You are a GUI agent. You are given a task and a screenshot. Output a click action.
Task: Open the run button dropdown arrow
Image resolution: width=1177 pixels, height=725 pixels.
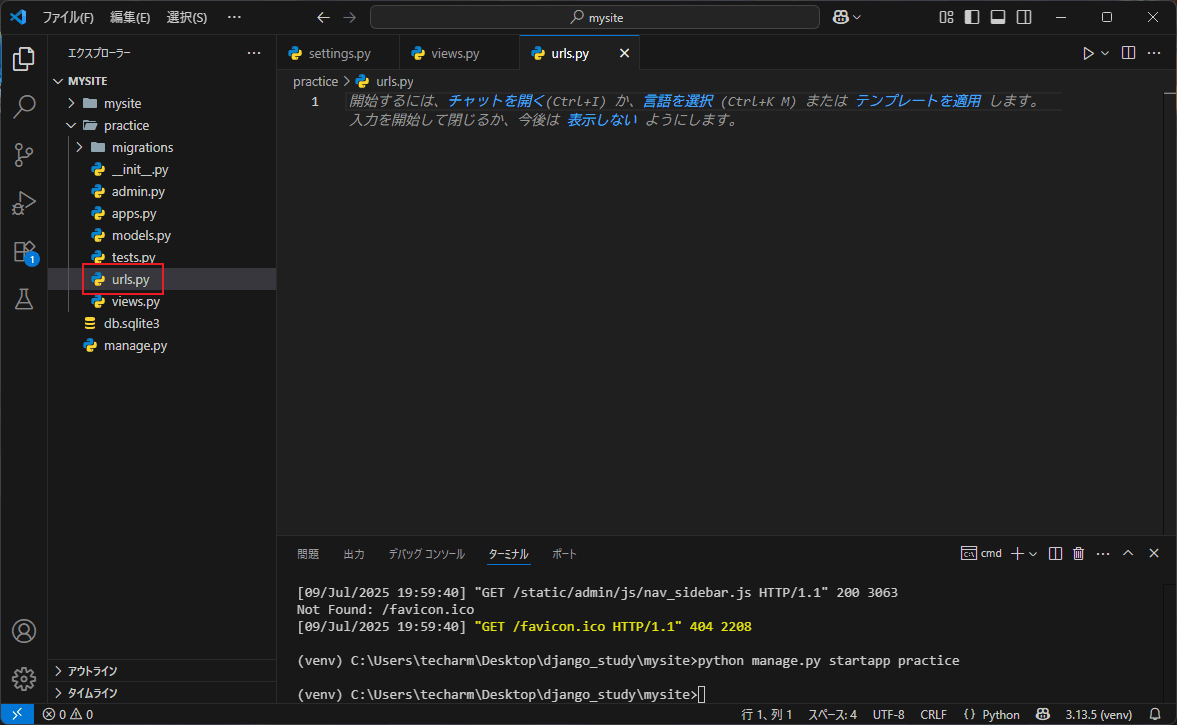[1105, 53]
